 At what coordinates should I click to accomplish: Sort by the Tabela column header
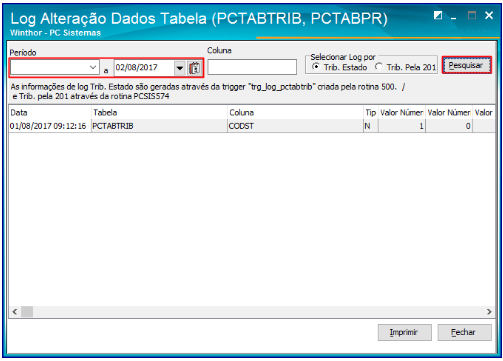pyautogui.click(x=159, y=113)
